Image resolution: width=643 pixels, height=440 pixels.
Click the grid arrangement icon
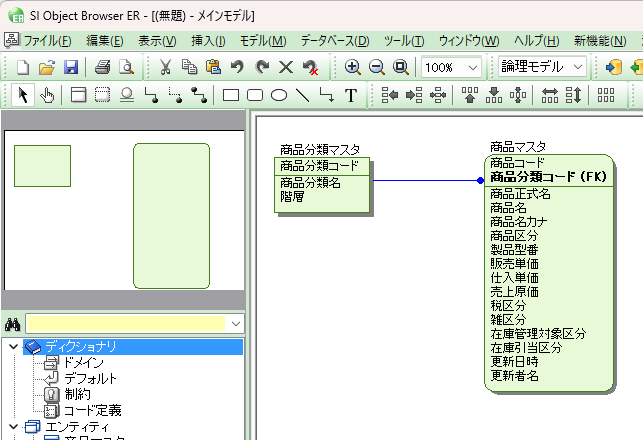tap(606, 95)
